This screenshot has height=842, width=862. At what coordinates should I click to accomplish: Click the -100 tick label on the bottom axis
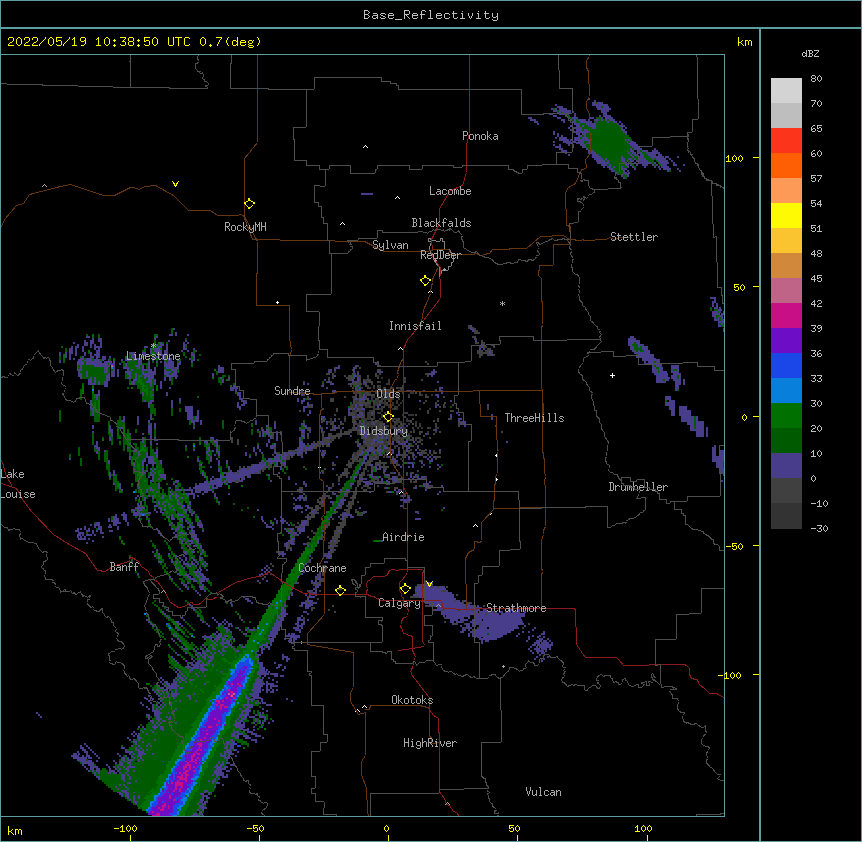[125, 828]
